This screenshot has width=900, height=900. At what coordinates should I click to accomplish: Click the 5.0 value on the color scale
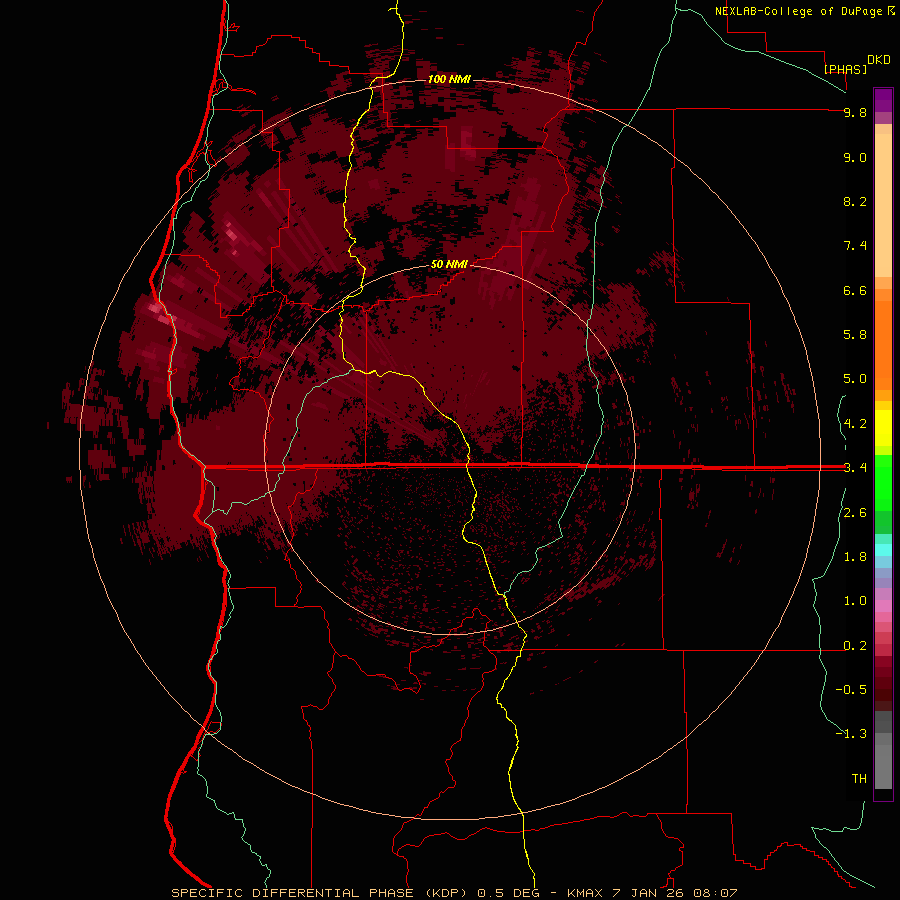coord(855,379)
